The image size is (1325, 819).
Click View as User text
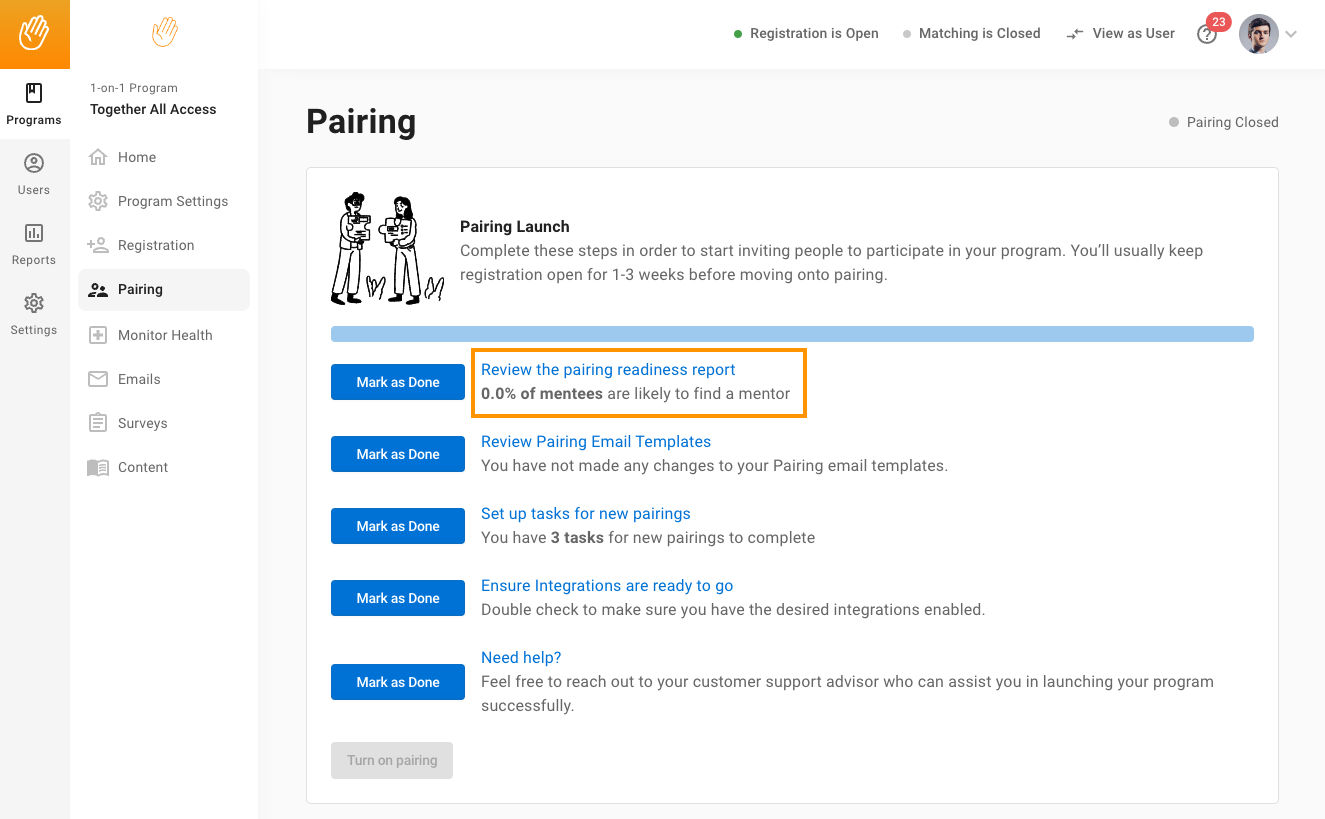1133,33
